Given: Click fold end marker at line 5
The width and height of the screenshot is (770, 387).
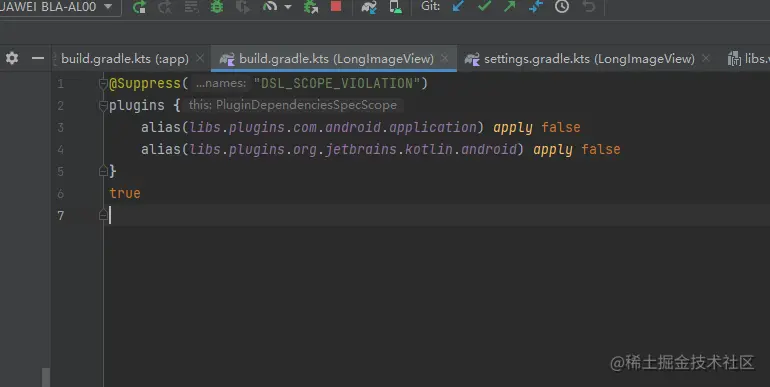Looking at the screenshot, I should [x=103, y=171].
